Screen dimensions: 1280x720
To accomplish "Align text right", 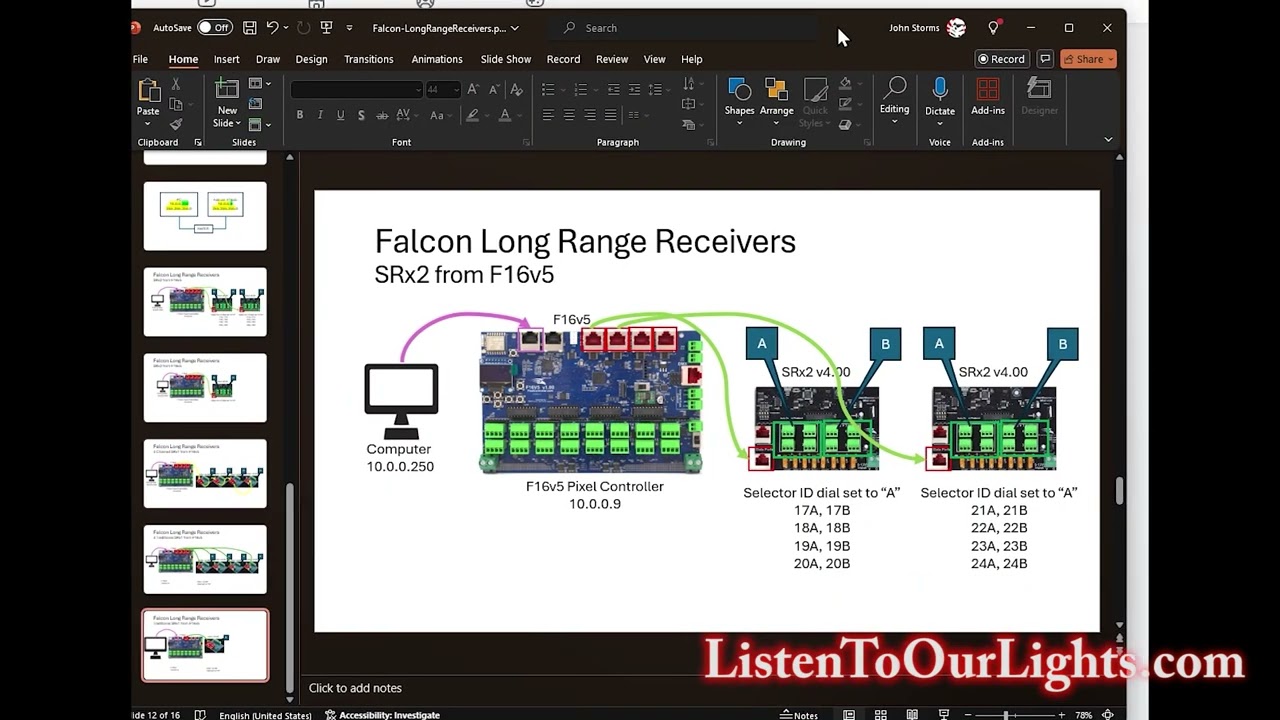I will [x=590, y=115].
